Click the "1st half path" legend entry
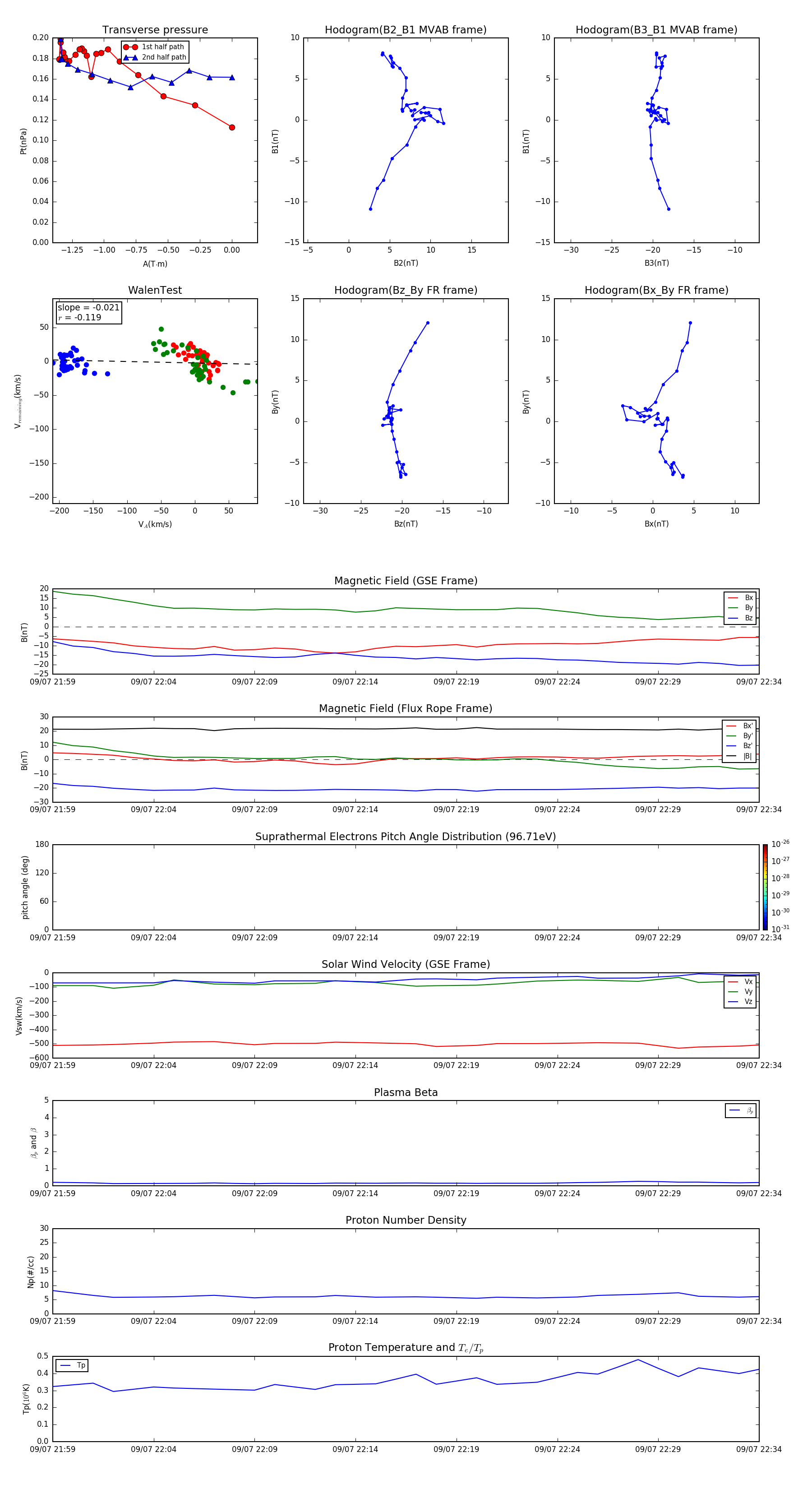Screen dimensions: 812x1489 [154, 47]
